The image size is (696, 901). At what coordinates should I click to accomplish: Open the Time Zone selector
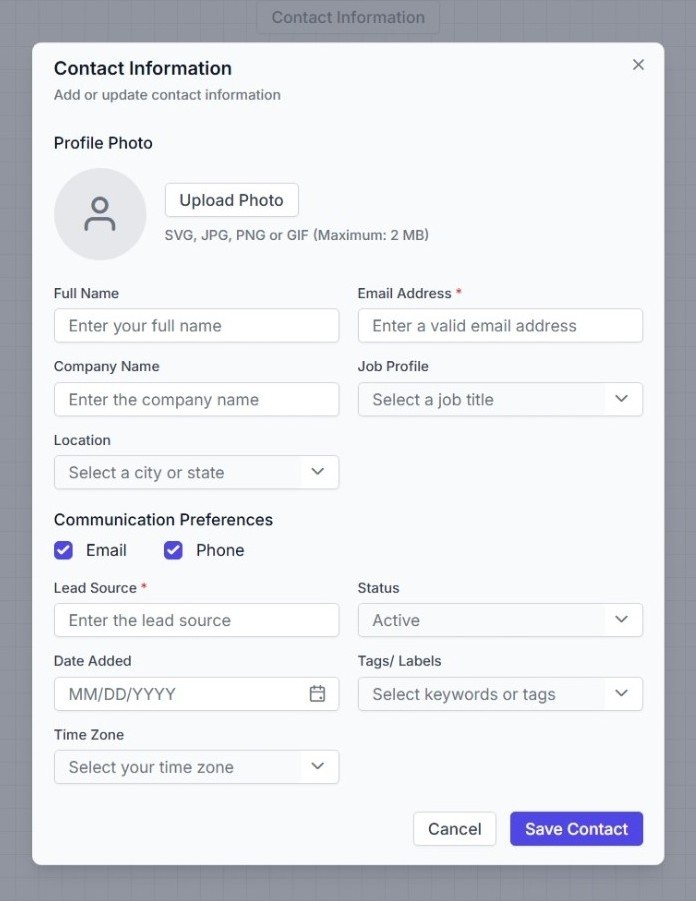click(196, 767)
